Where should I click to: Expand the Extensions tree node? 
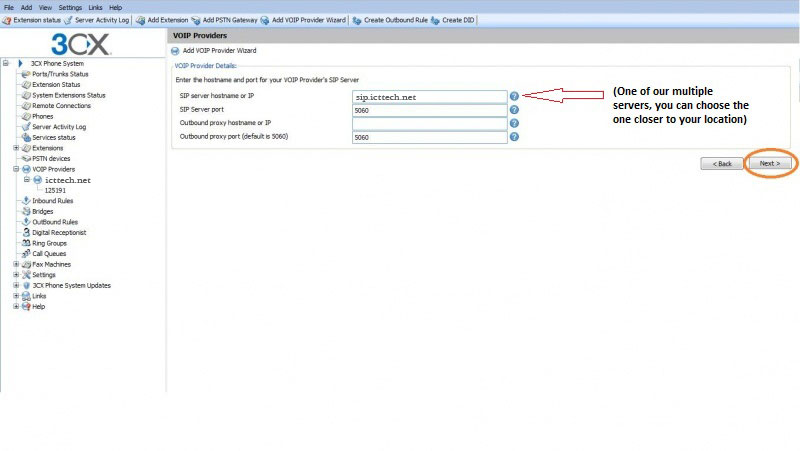[x=16, y=148]
